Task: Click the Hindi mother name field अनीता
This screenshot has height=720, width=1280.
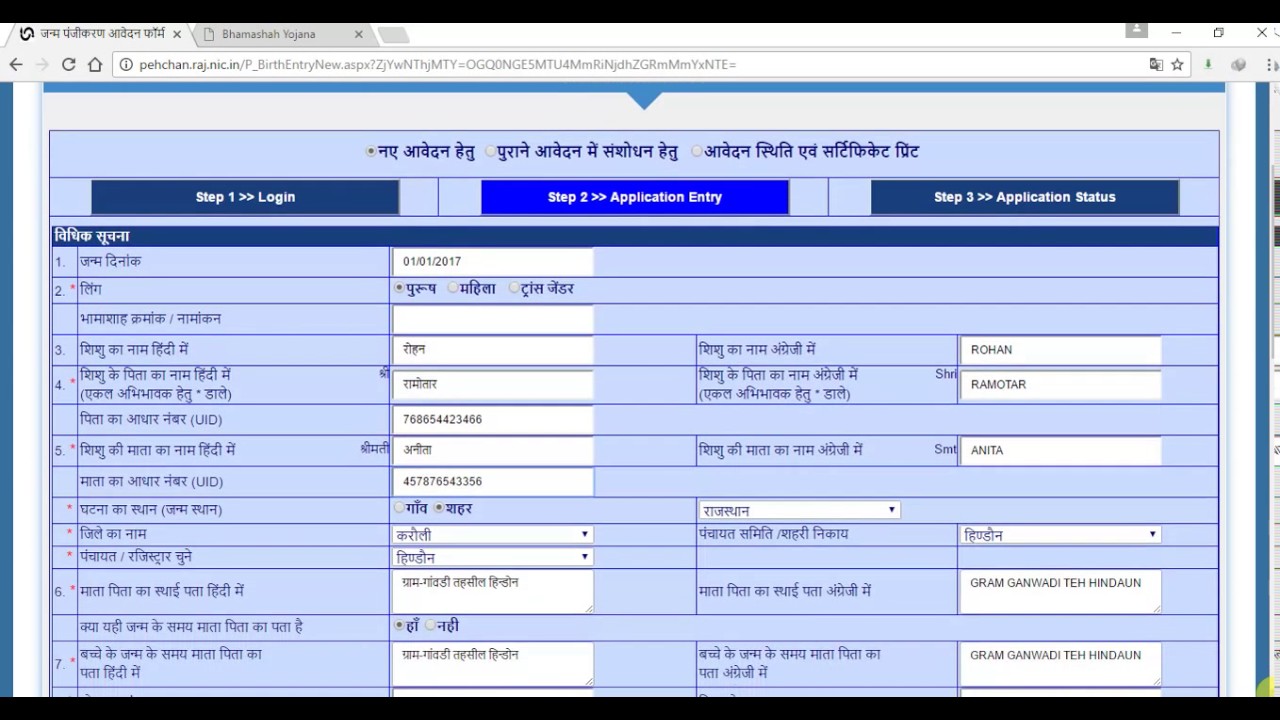Action: pyautogui.click(x=493, y=451)
